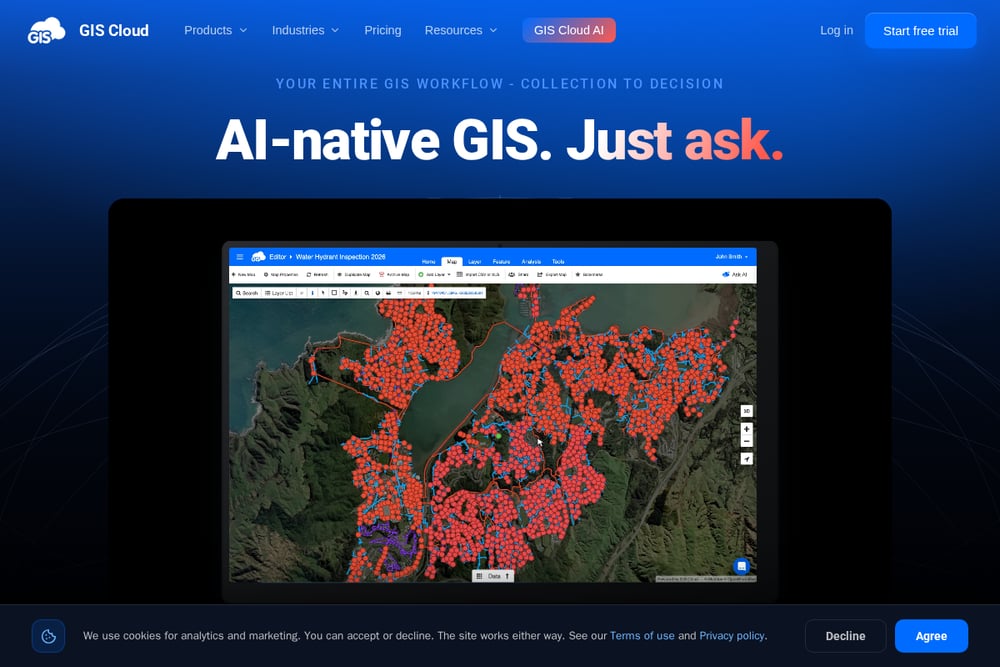Image resolution: width=1000 pixels, height=667 pixels.
Task: Open the hamburger menu in the editor demo
Action: [x=240, y=257]
